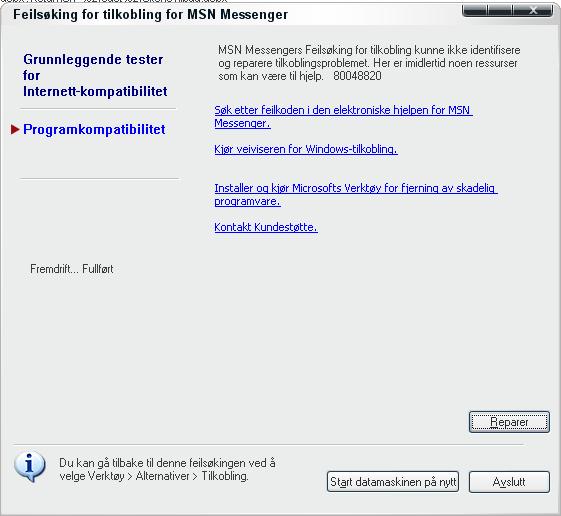Image resolution: width=561 pixels, height=516 pixels.
Task: Click the middle maximize button in title bar
Action: point(501,10)
